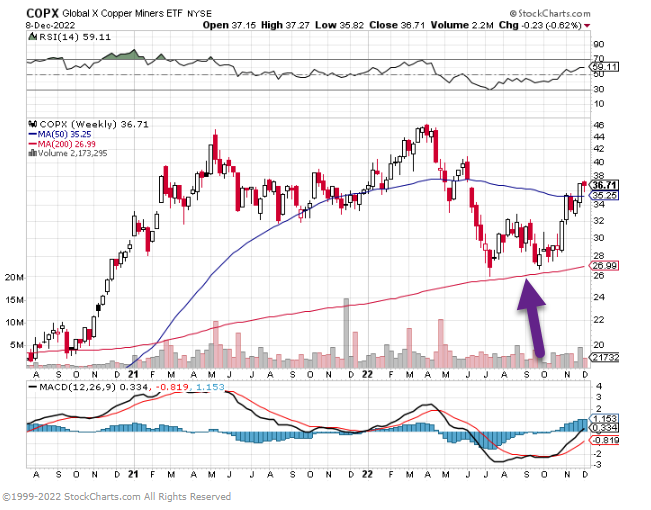
Task: Click the copyright StockCharts.com footer text
Action: click(x=117, y=497)
